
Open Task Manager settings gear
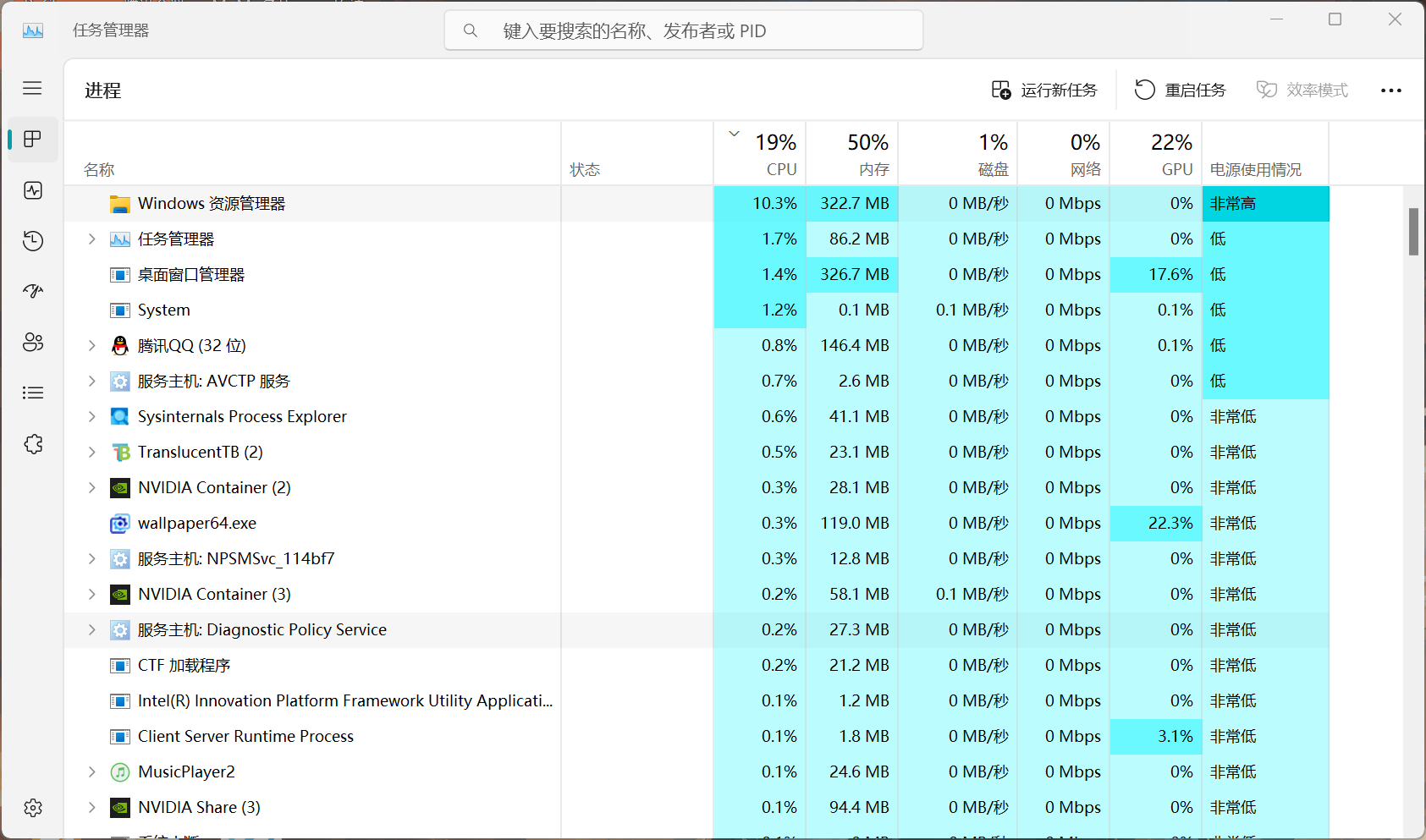pyautogui.click(x=33, y=808)
